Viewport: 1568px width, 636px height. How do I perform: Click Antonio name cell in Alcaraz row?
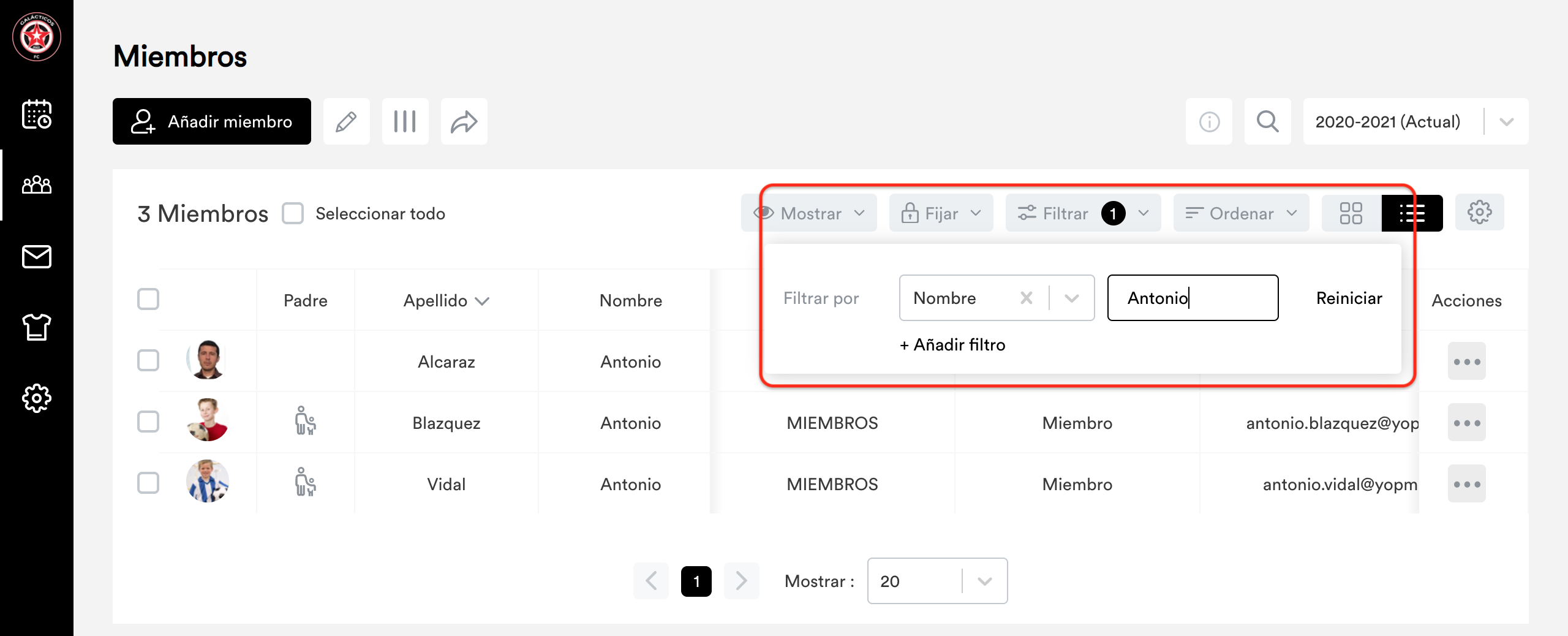click(x=631, y=362)
